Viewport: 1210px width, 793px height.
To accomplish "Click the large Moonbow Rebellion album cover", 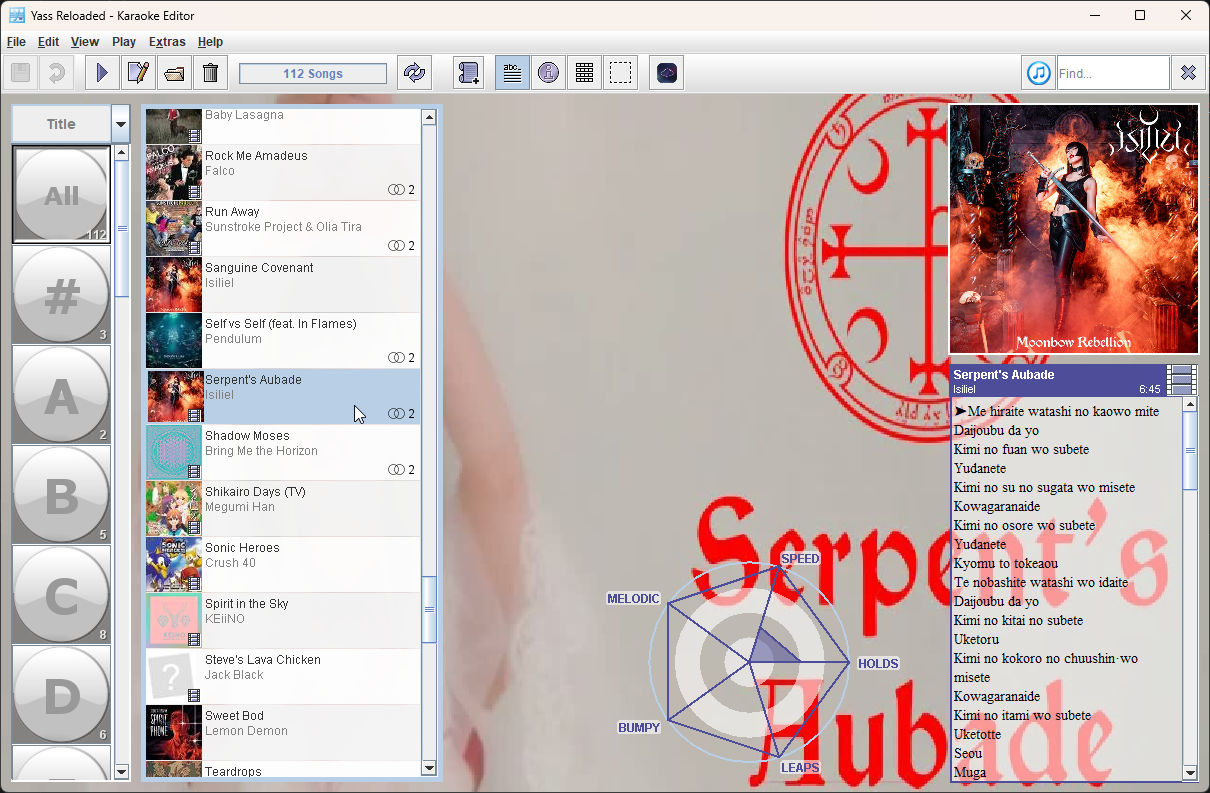I will pyautogui.click(x=1074, y=229).
